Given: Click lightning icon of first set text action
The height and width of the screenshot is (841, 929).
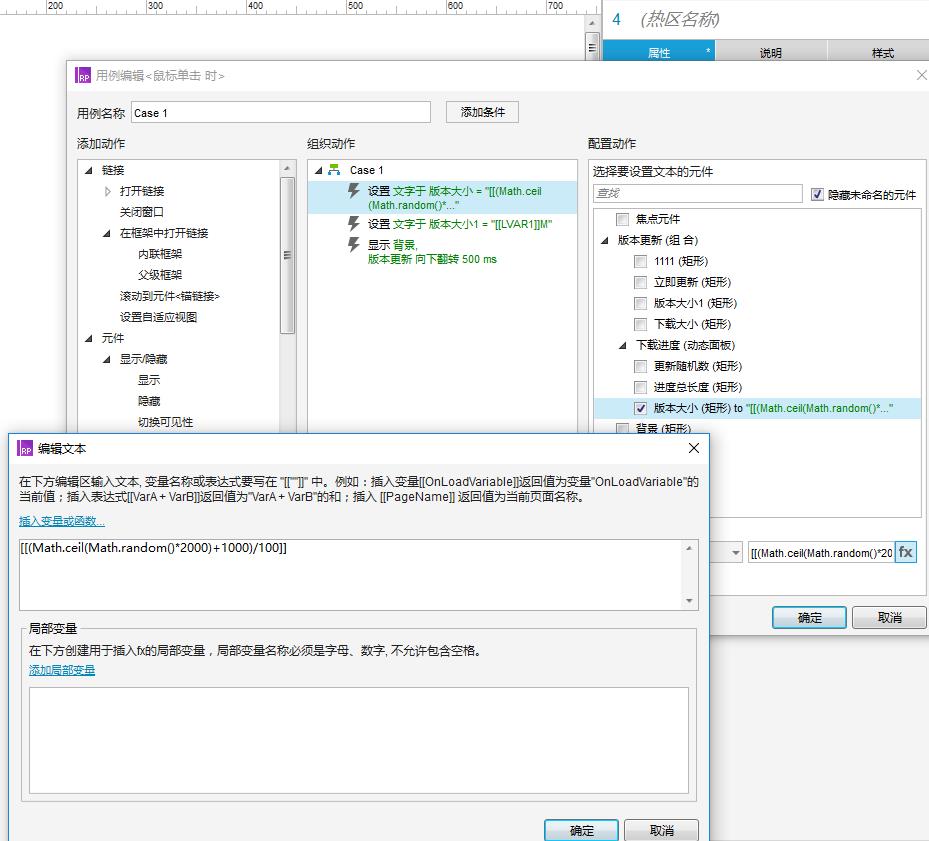Looking at the screenshot, I should click(x=354, y=191).
